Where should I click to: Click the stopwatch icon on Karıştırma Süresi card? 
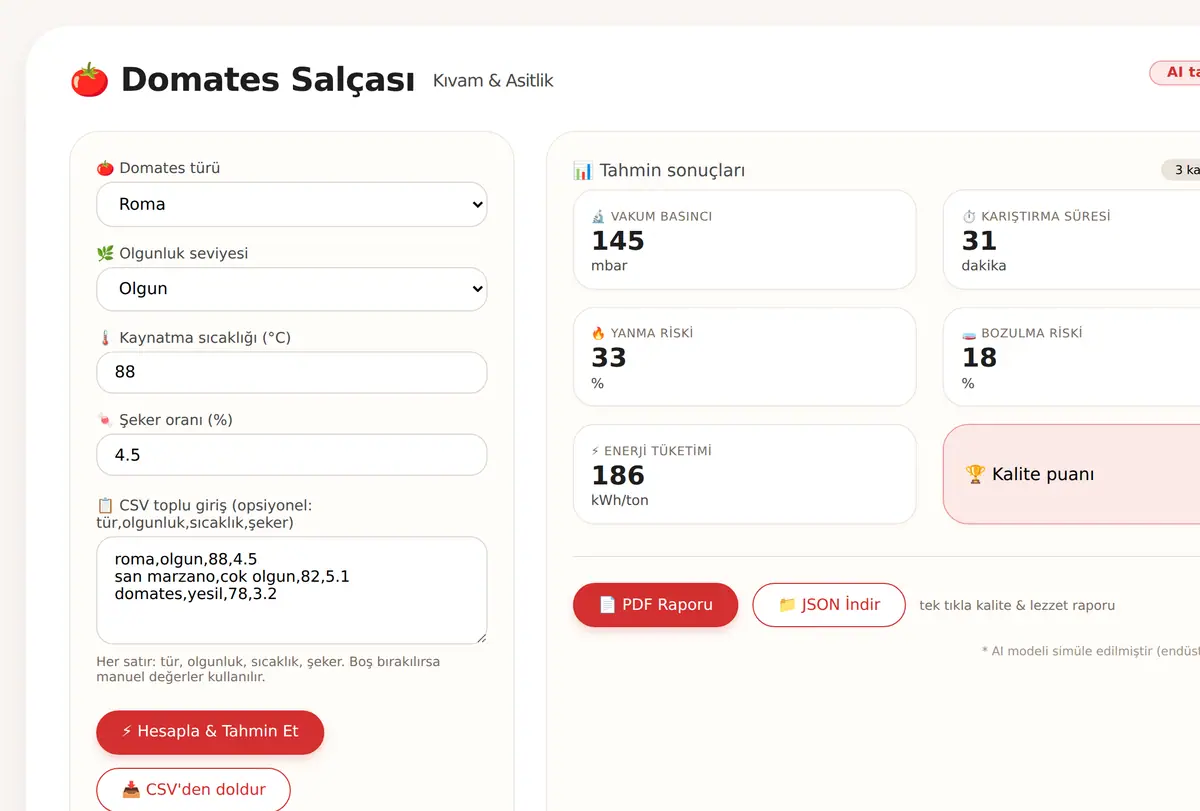(969, 216)
